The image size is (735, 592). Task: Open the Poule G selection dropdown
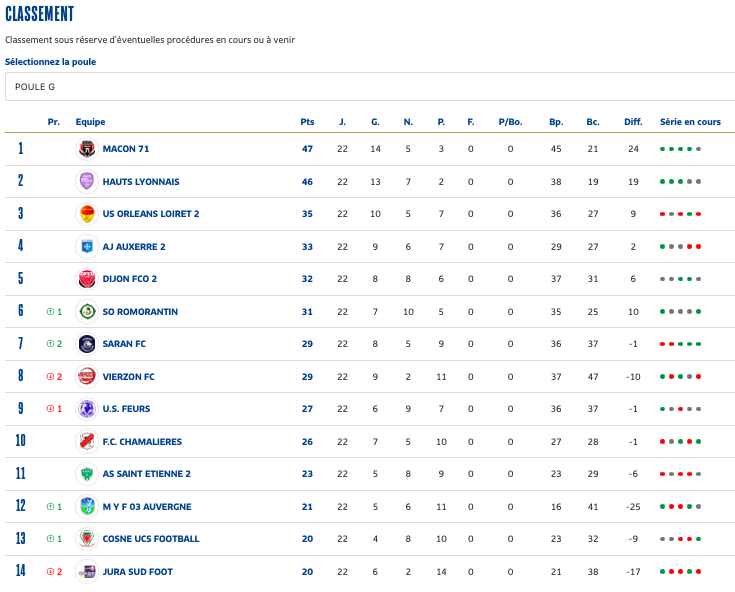[x=367, y=87]
